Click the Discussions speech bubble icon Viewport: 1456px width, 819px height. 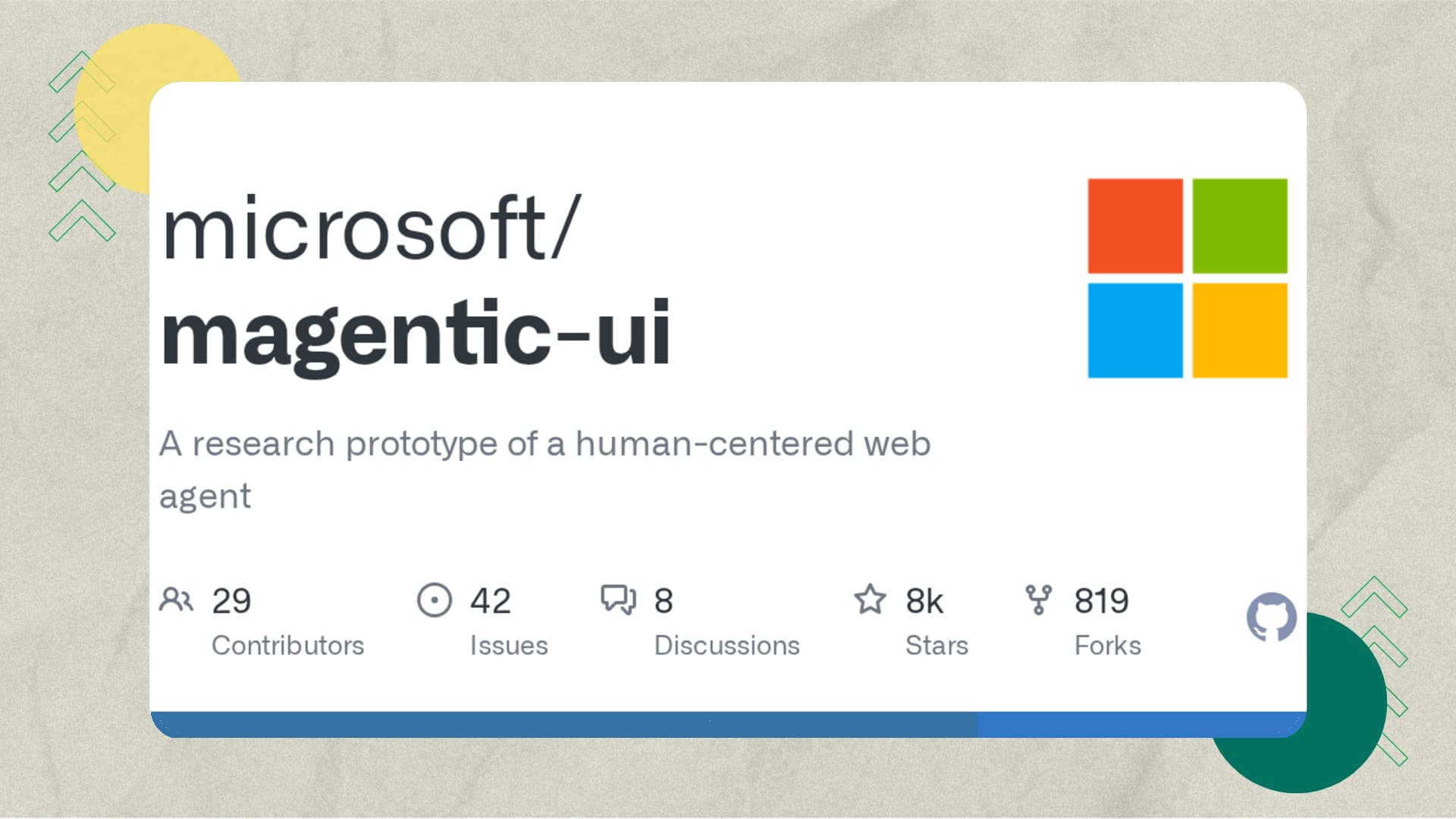pyautogui.click(x=619, y=599)
